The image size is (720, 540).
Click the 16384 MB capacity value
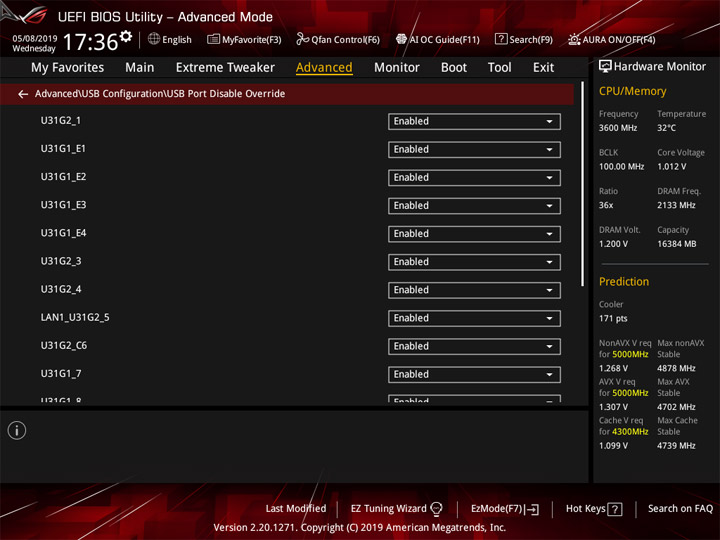676,244
